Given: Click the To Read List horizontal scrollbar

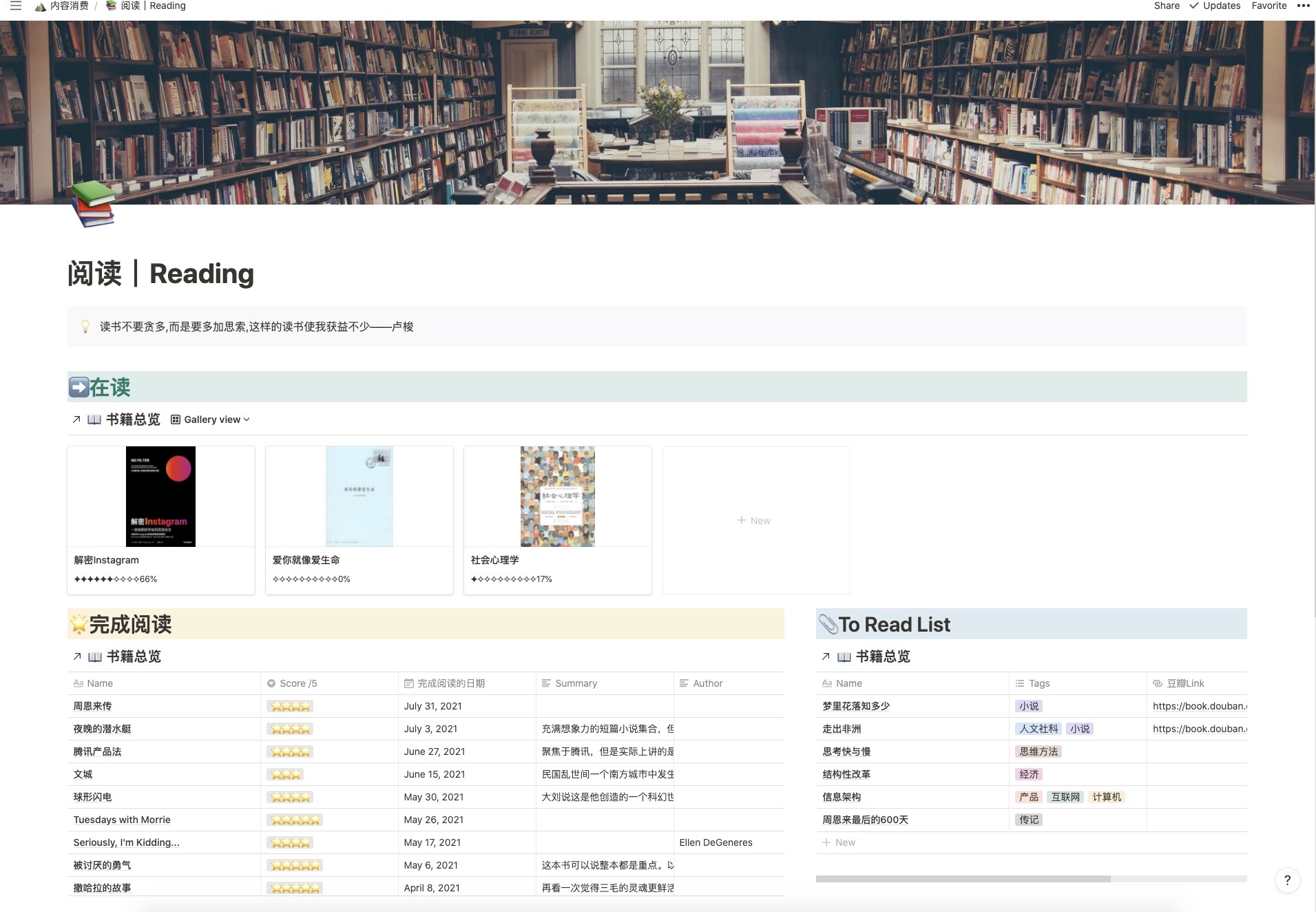Looking at the screenshot, I should tap(963, 879).
